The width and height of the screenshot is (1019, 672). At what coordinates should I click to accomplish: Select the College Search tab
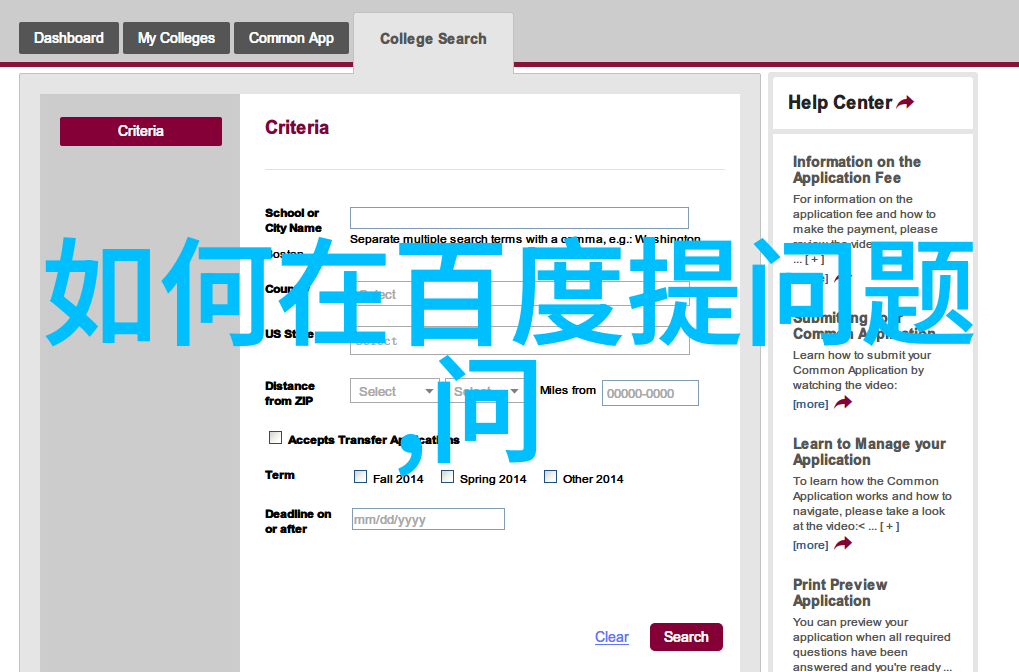(x=433, y=39)
